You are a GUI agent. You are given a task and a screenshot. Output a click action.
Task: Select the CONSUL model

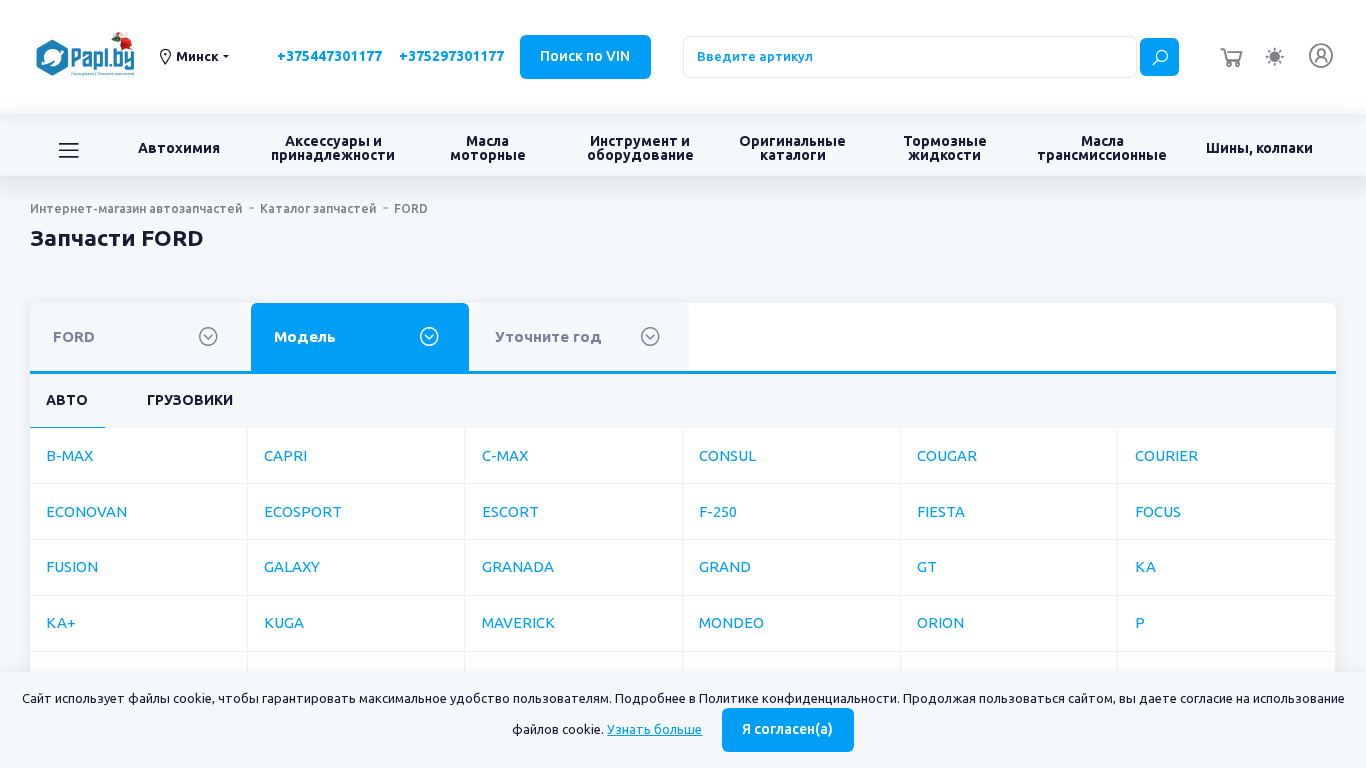tap(727, 456)
